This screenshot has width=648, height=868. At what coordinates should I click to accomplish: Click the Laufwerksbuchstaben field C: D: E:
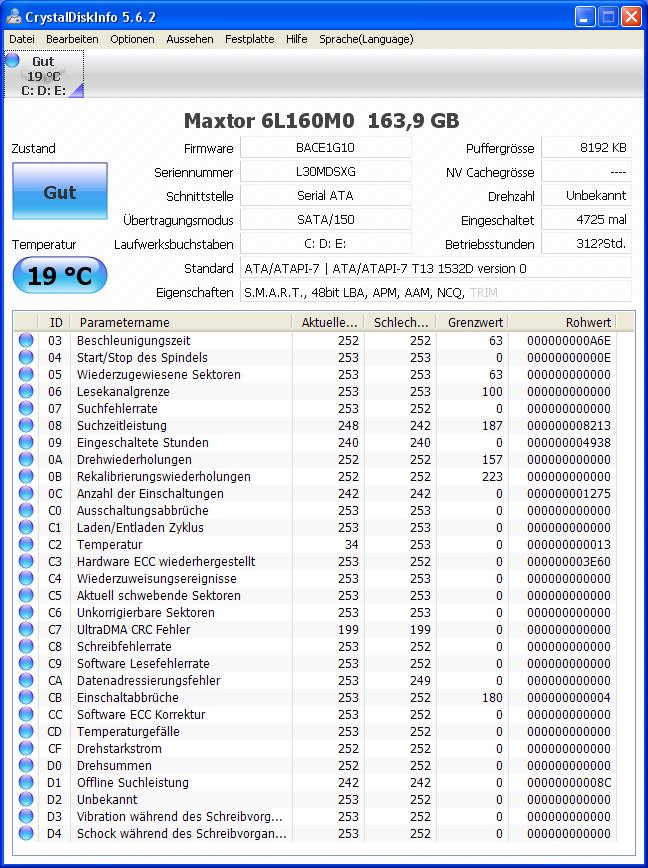coord(325,244)
